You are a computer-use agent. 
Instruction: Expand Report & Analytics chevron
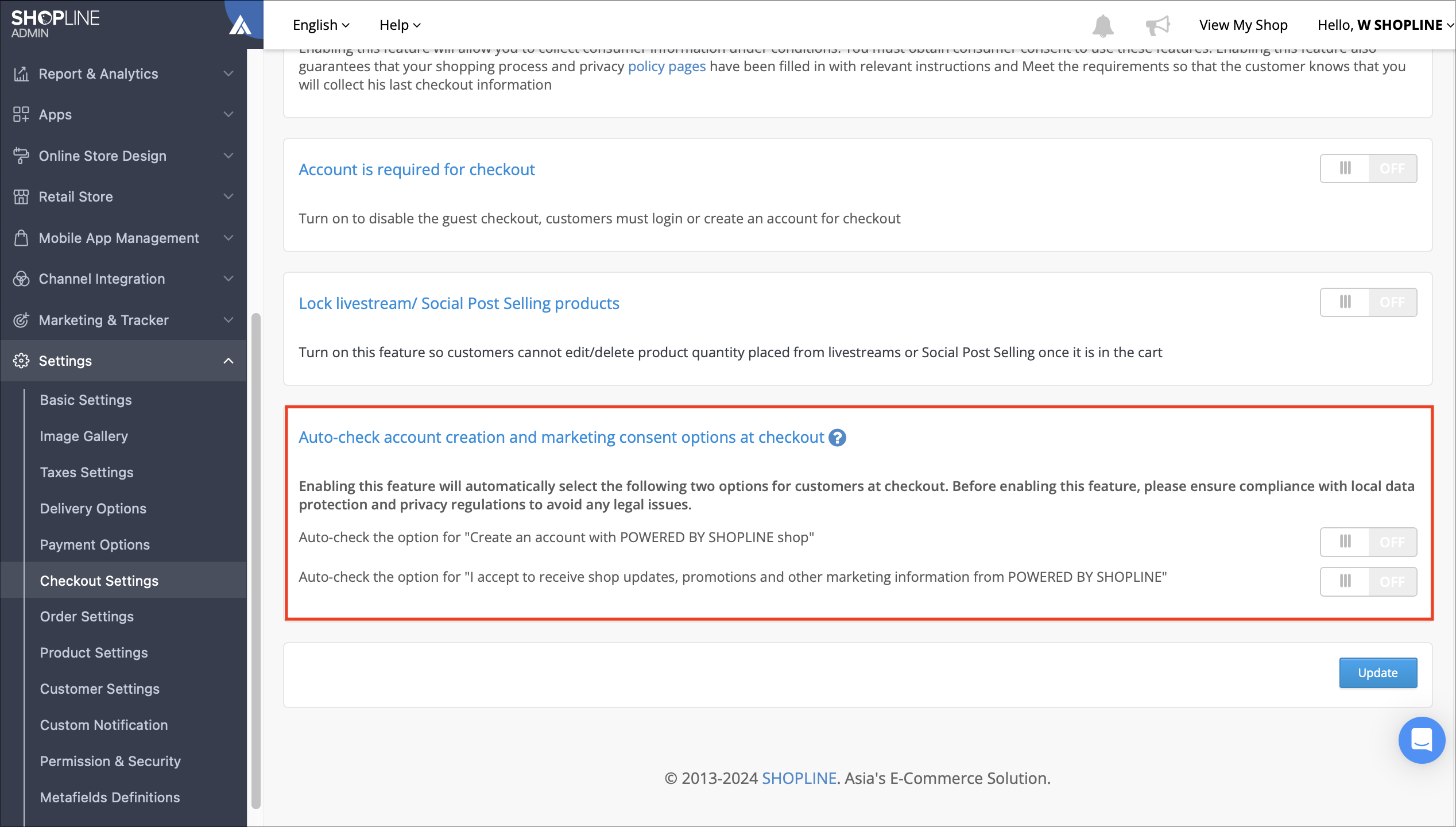click(229, 74)
